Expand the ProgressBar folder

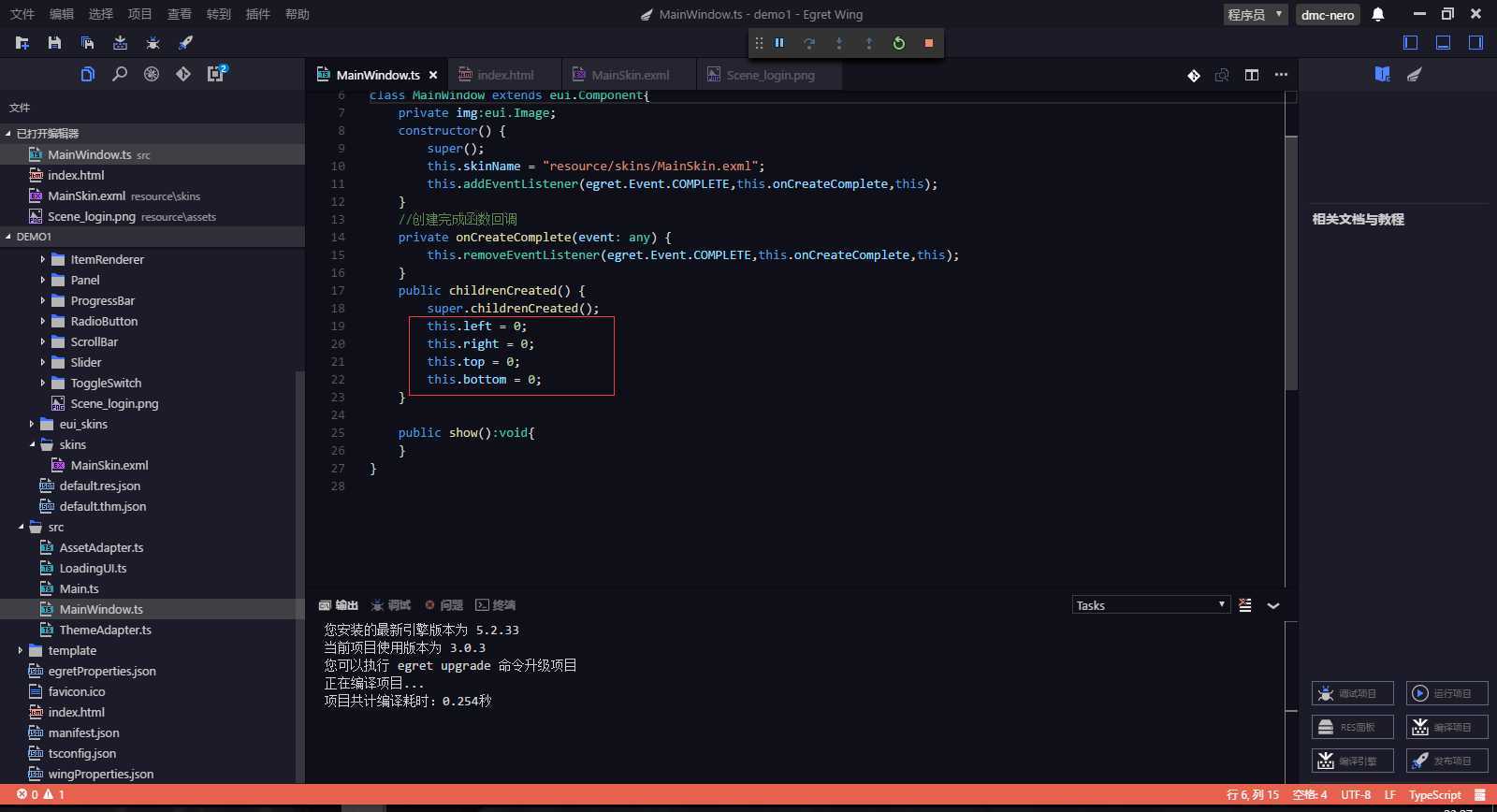[x=43, y=300]
